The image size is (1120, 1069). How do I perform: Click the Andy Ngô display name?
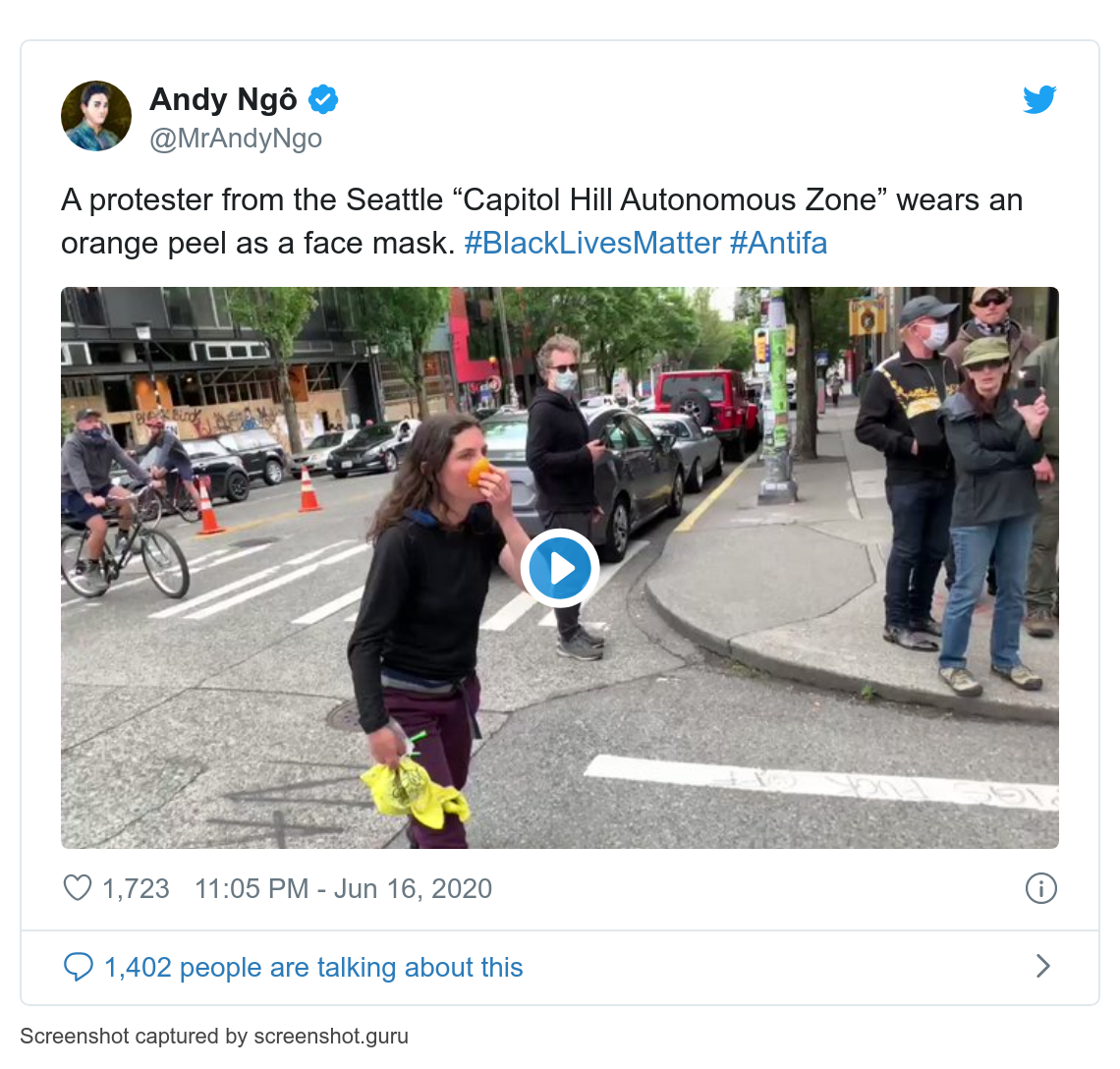tap(223, 99)
